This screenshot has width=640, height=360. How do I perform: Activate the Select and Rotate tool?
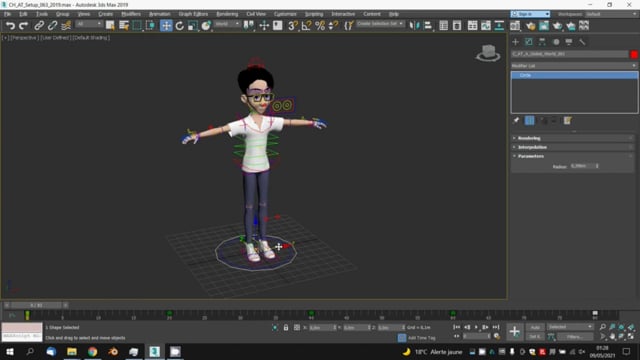click(180, 26)
